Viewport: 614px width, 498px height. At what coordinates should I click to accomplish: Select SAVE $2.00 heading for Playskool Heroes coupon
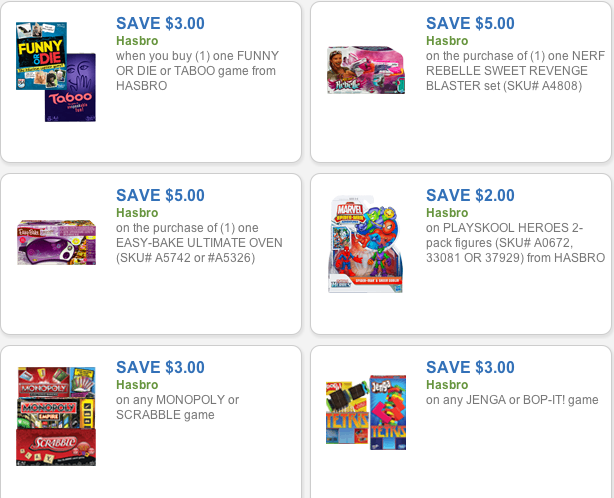tap(470, 195)
